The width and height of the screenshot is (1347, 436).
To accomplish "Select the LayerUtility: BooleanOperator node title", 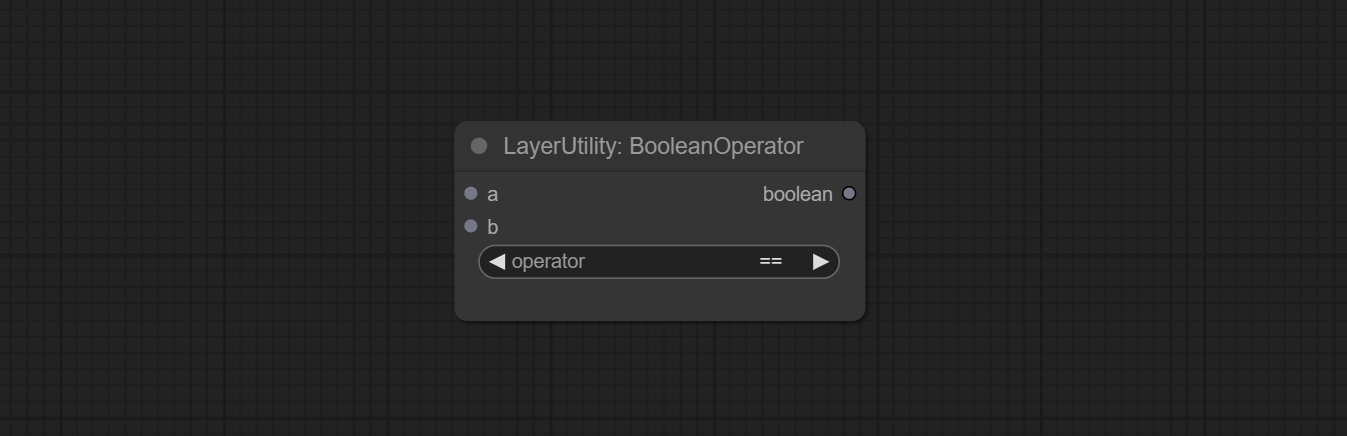I will click(653, 146).
